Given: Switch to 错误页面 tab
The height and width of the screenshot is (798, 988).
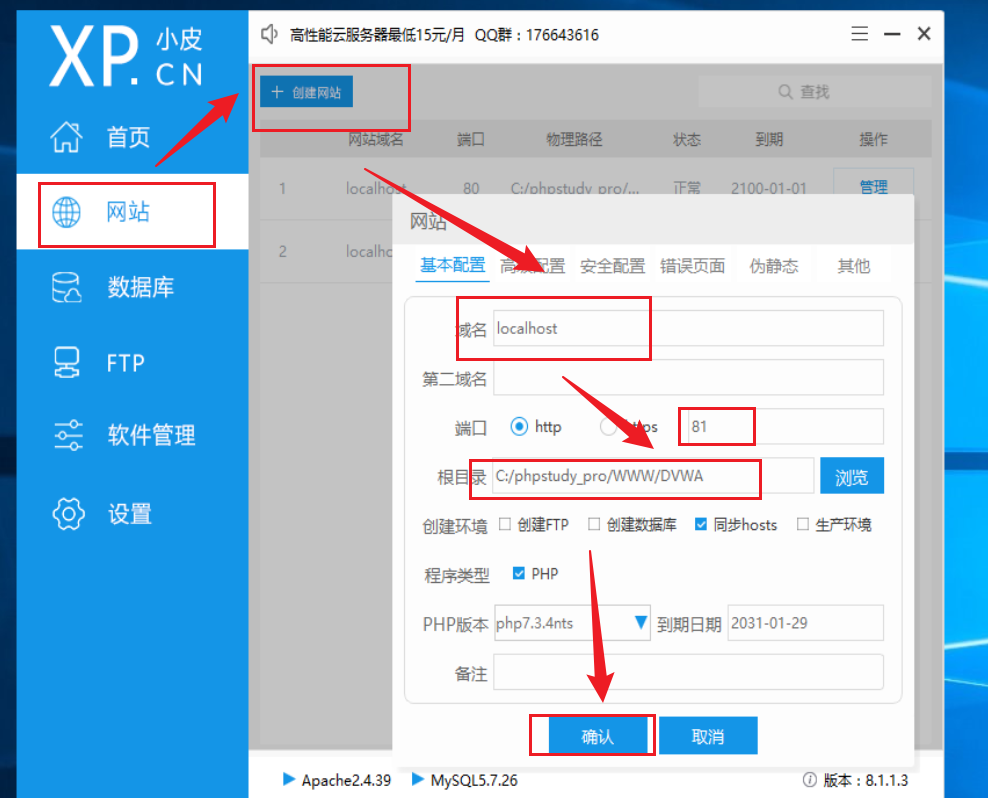Looking at the screenshot, I should 692,266.
